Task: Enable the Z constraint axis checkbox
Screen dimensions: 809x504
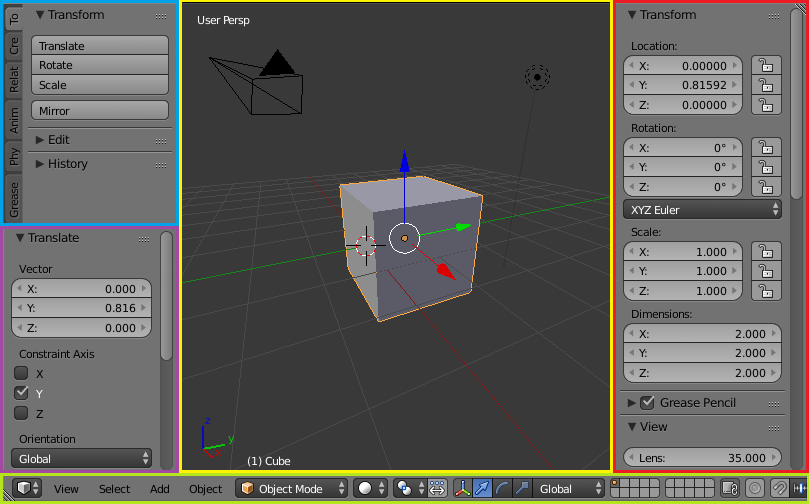Action: [21, 413]
